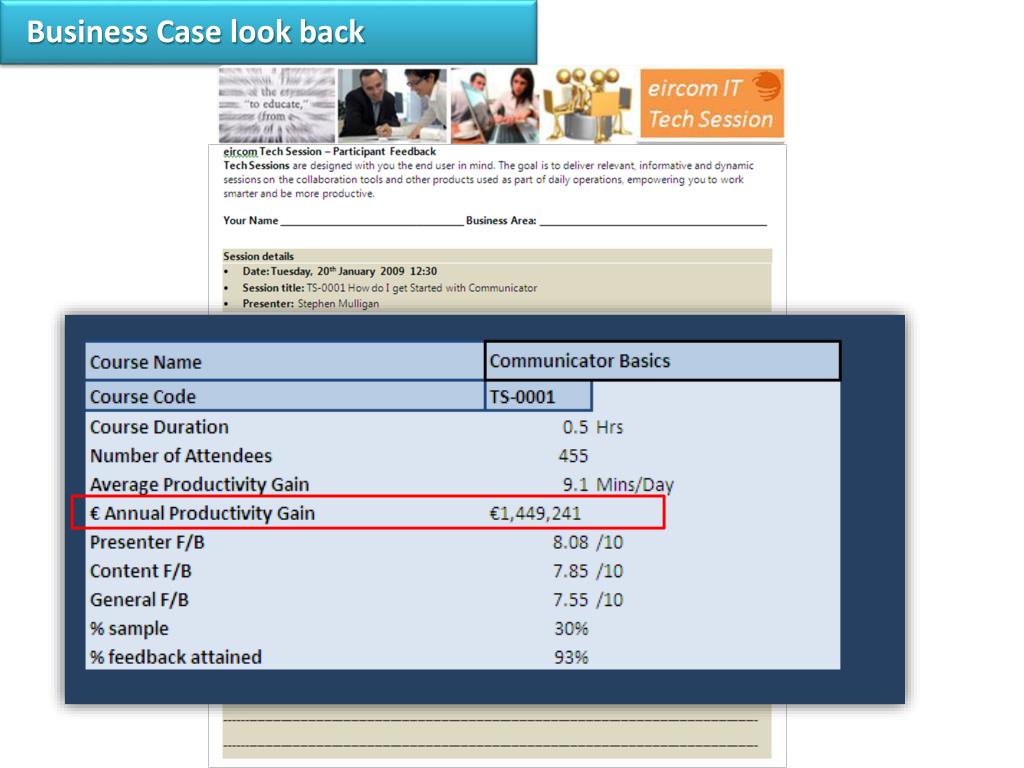Click the 'Number of Attendees' label
Image resolution: width=1024 pixels, height=768 pixels.
(181, 456)
